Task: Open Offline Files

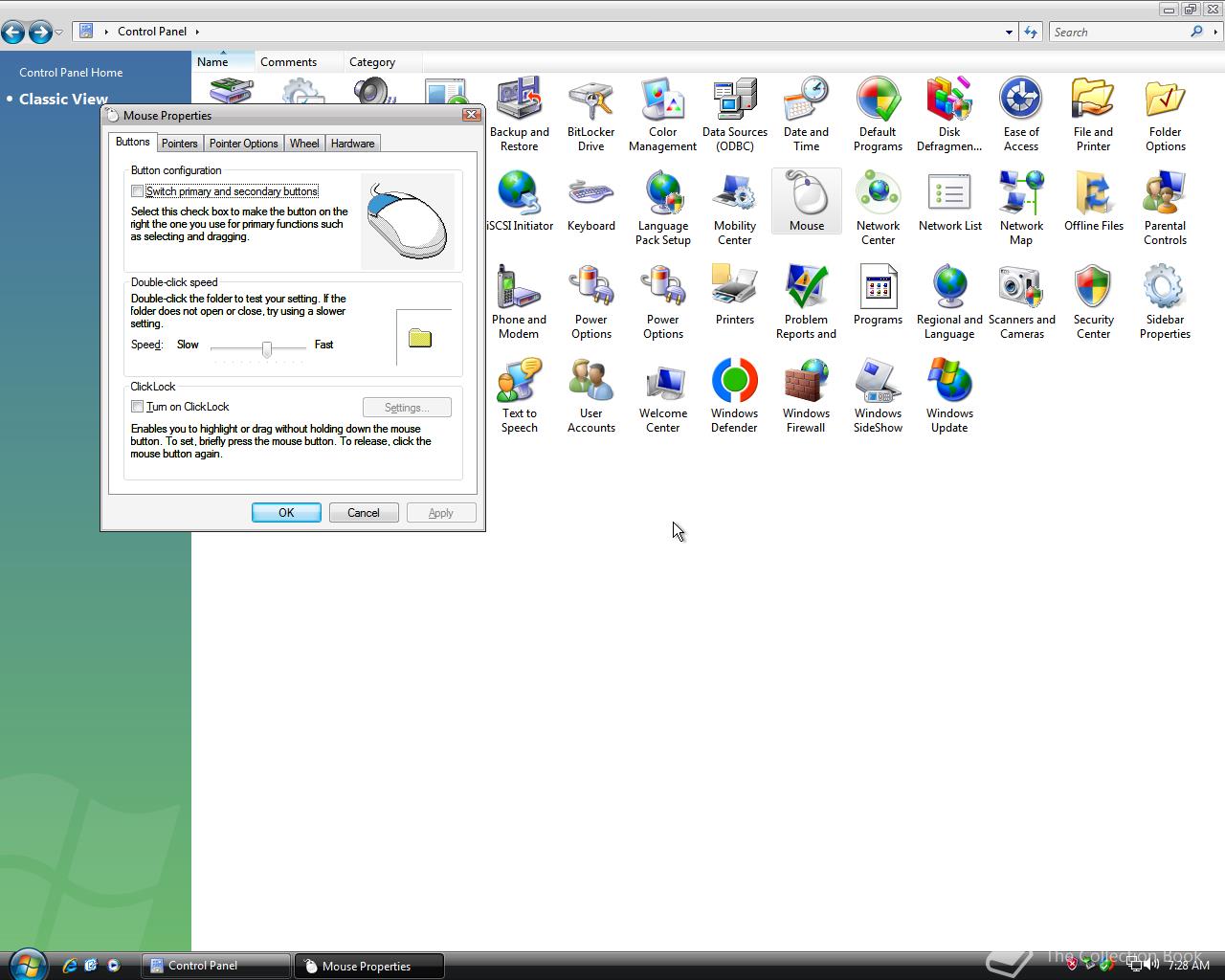Action: pyautogui.click(x=1093, y=201)
